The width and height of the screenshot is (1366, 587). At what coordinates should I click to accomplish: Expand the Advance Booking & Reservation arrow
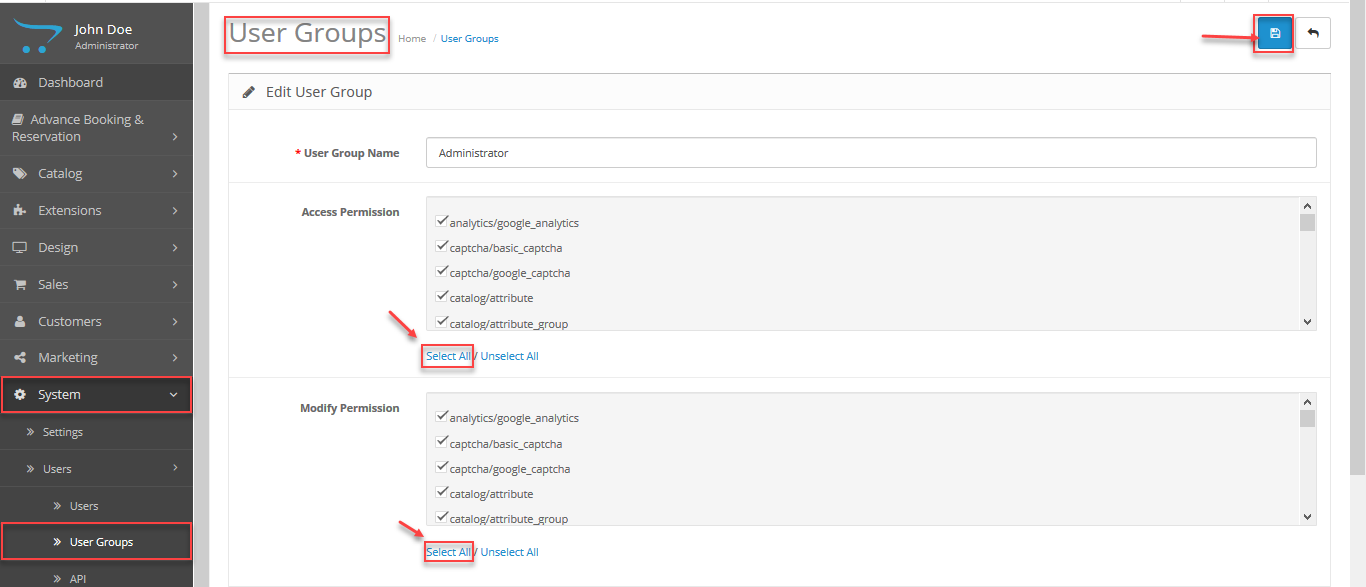click(x=175, y=137)
